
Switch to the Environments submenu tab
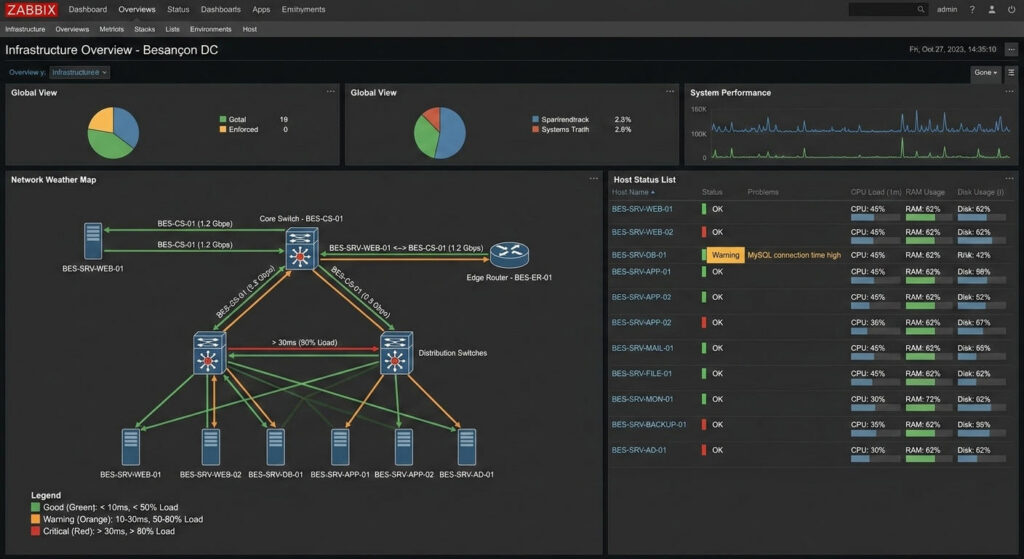[x=210, y=29]
